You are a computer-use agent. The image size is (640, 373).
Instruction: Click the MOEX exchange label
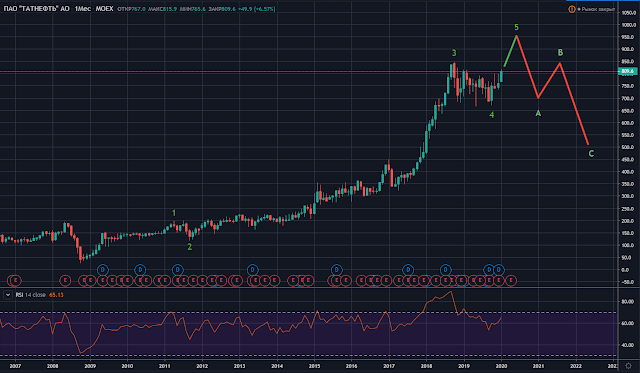(104, 9)
